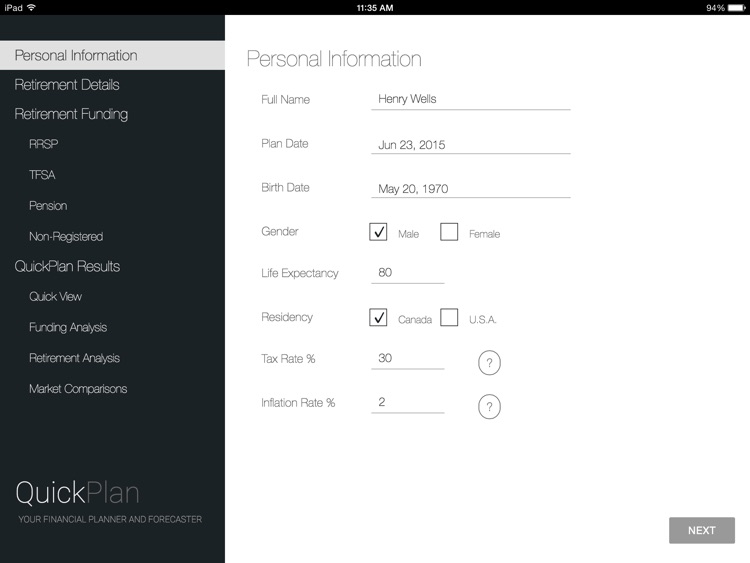
Task: Open the Non-Registered page
Action: (x=66, y=236)
